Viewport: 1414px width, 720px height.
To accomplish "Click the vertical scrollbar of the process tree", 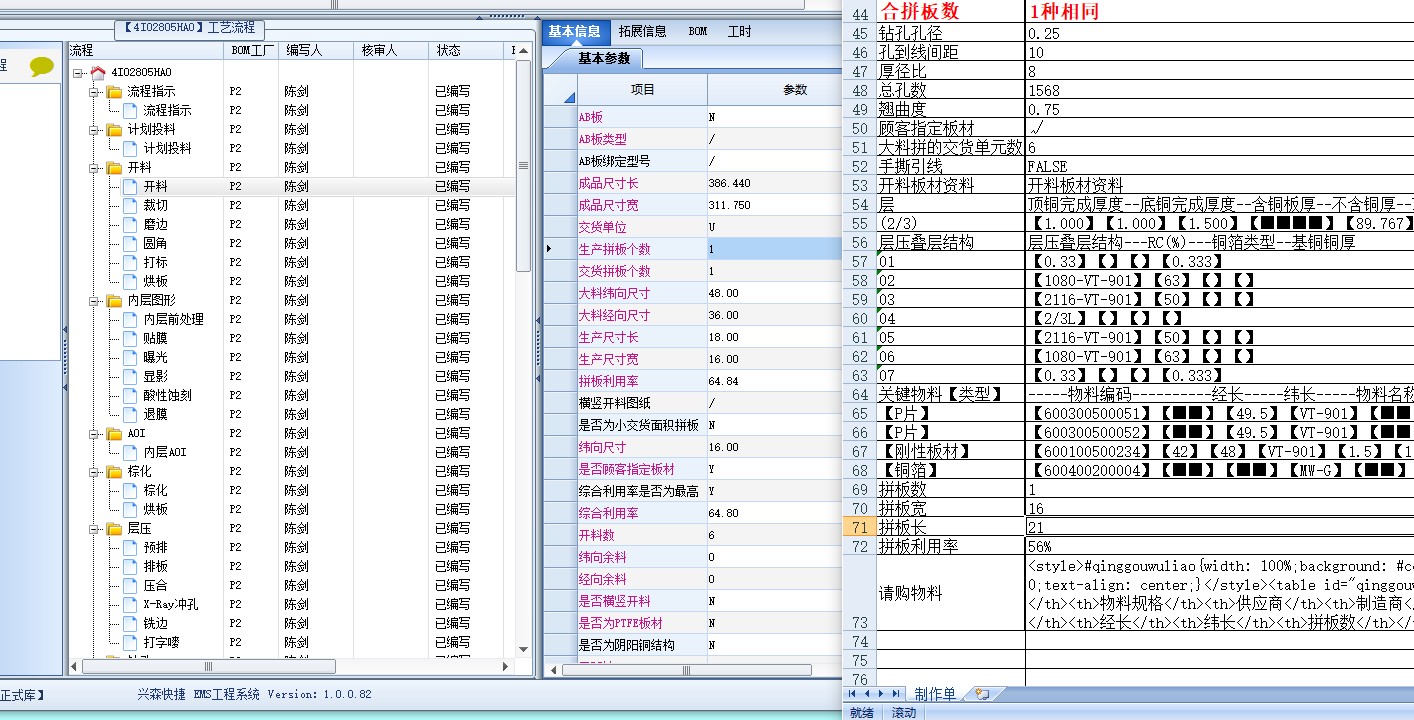I will tap(523, 166).
